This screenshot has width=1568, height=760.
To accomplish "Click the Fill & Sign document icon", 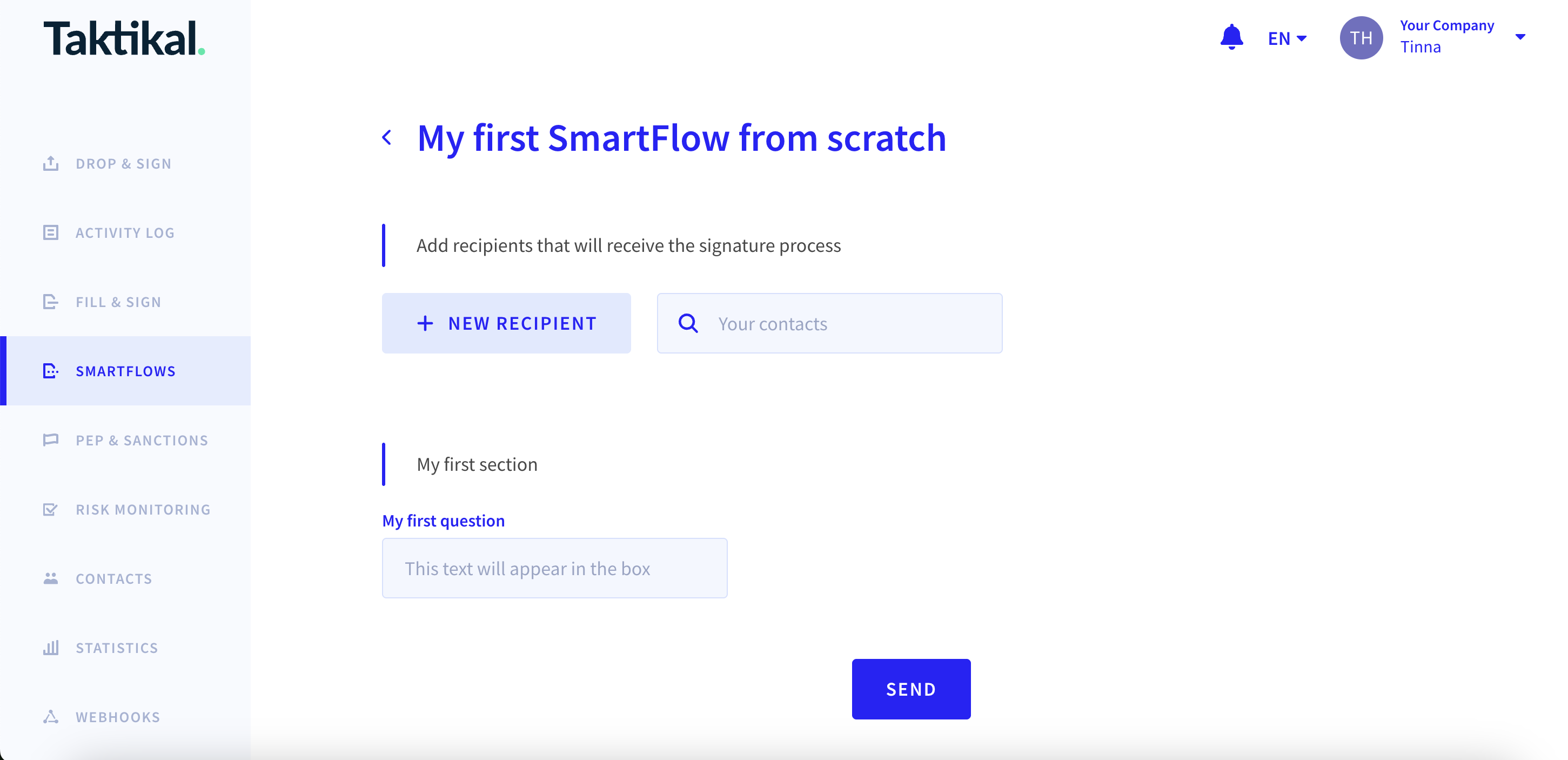I will click(51, 302).
